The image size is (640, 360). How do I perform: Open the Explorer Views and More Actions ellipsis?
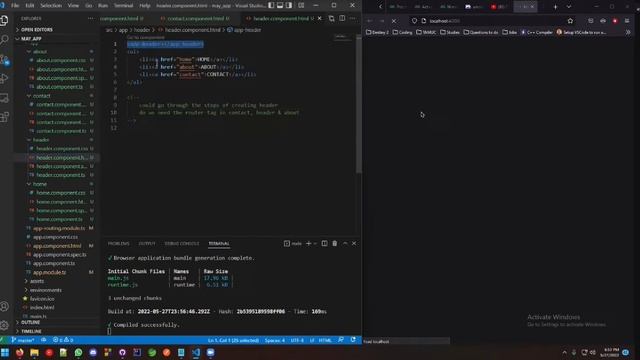90,18
